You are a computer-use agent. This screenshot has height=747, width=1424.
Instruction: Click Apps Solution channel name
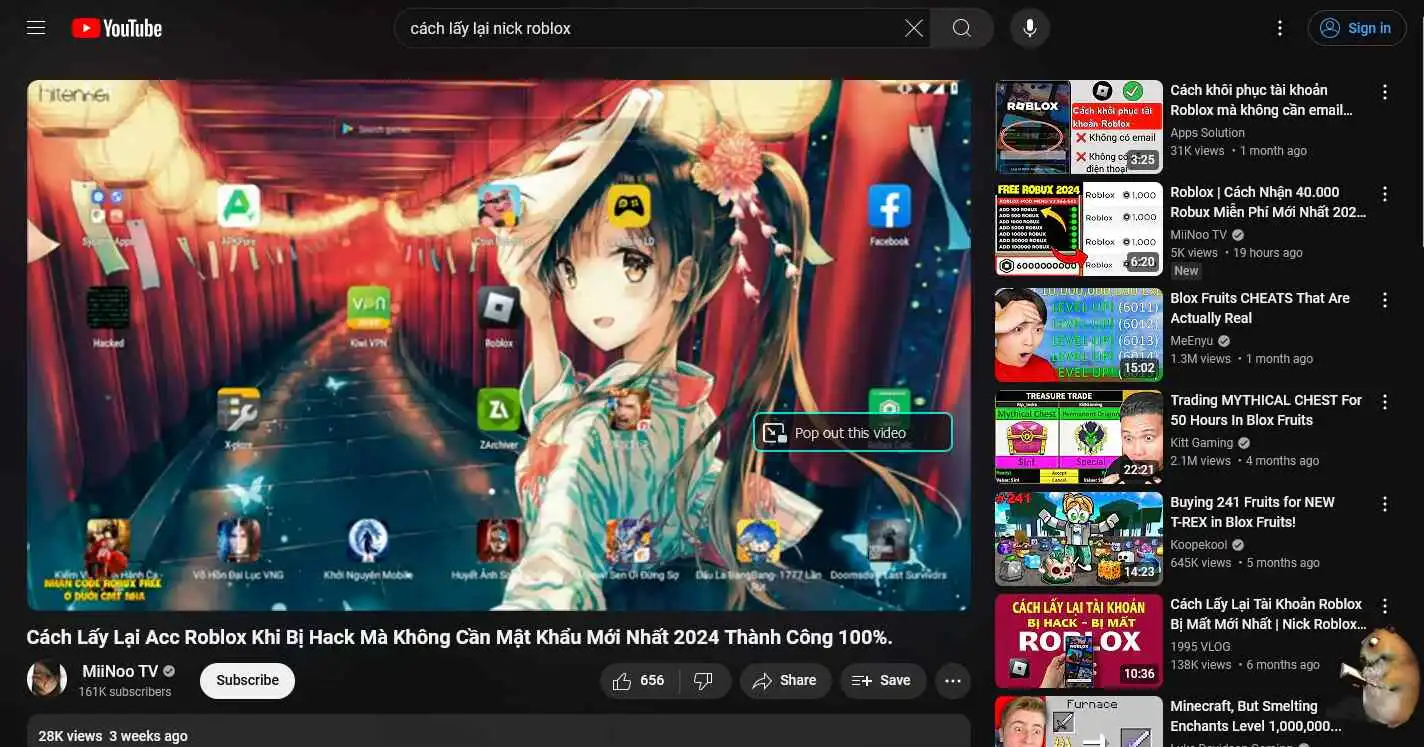point(1207,133)
